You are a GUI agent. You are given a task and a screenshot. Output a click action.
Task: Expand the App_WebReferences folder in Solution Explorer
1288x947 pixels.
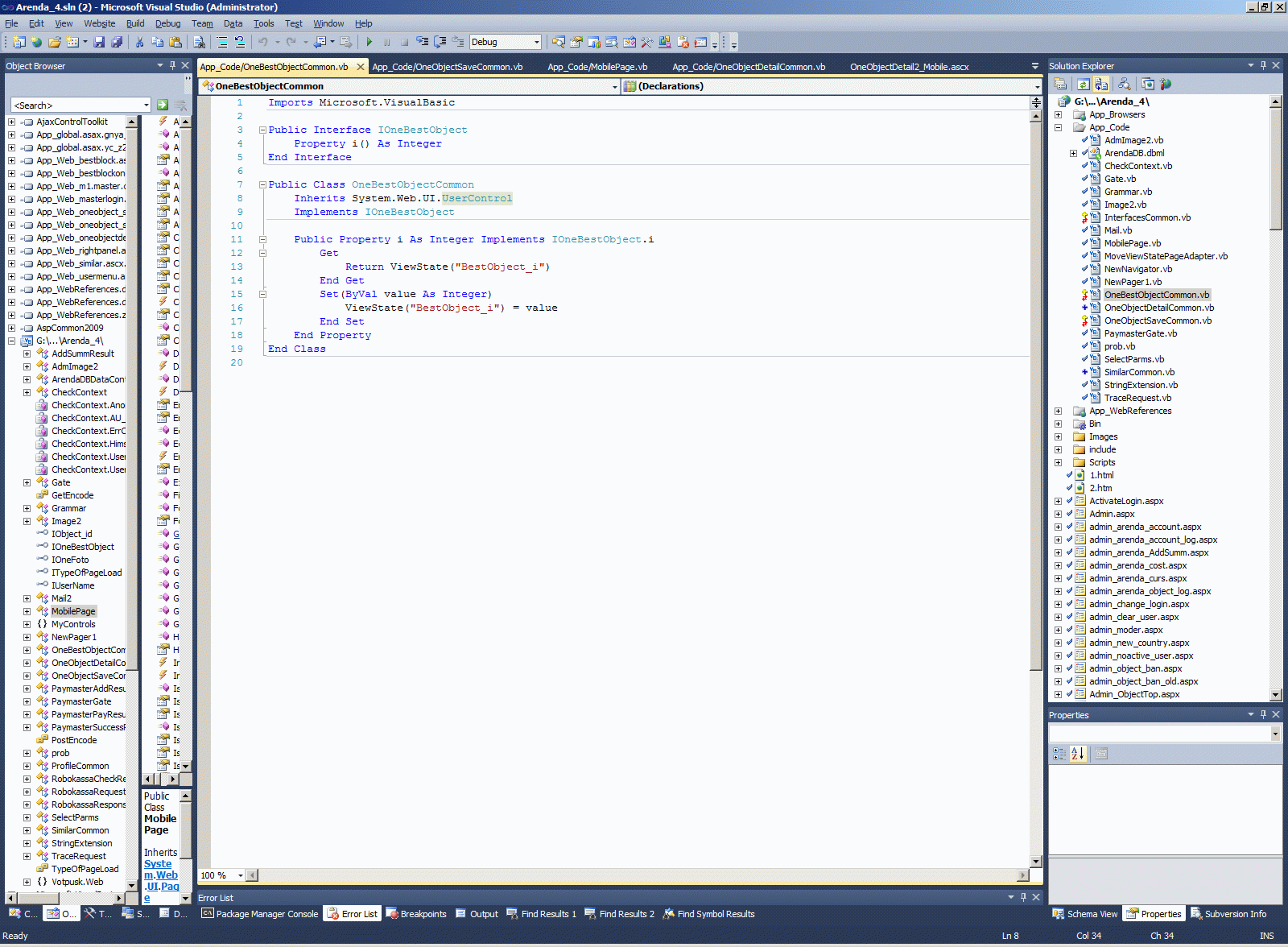point(1058,411)
